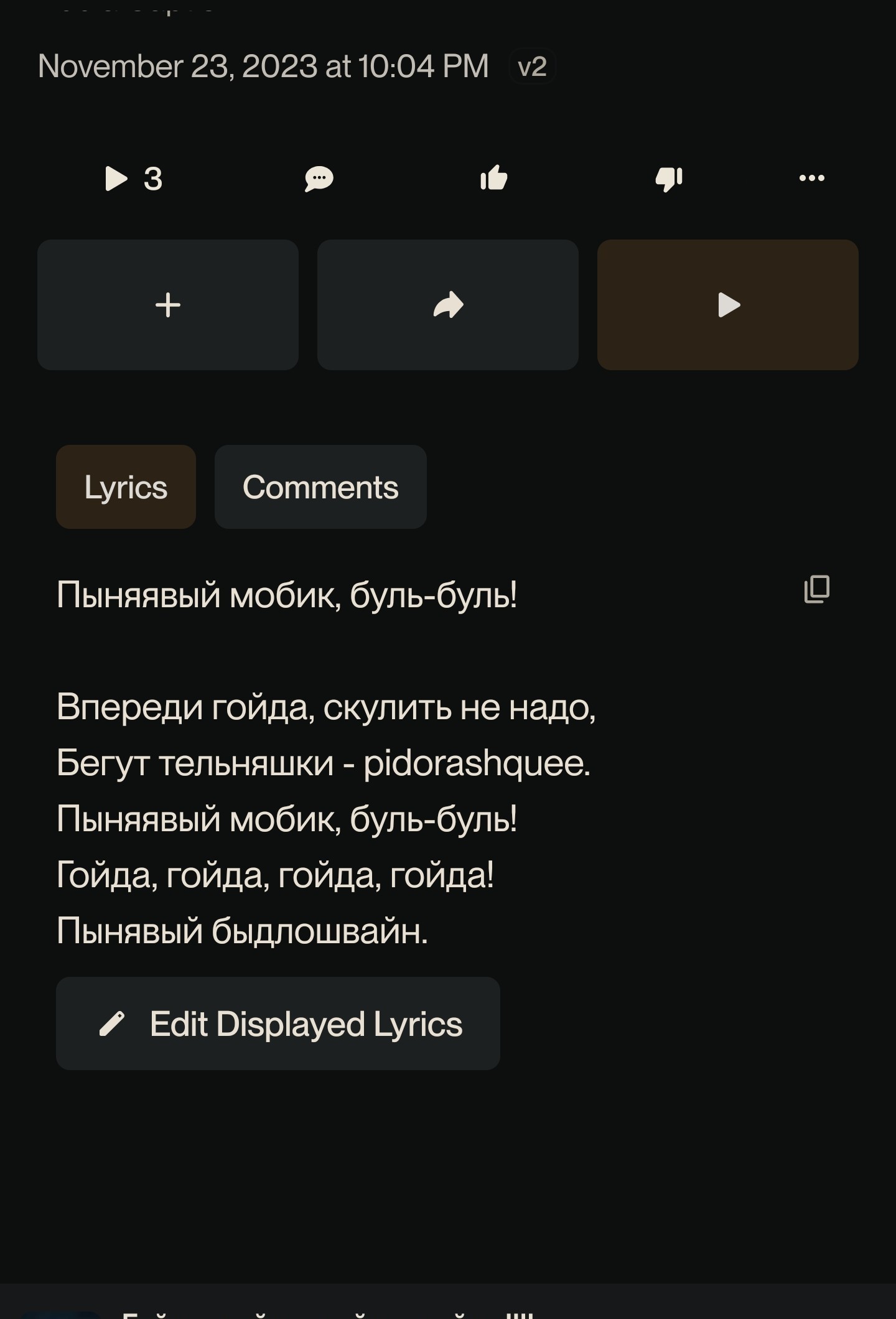Like the song with thumbs up
Viewport: 896px width, 1319px height.
tap(494, 178)
